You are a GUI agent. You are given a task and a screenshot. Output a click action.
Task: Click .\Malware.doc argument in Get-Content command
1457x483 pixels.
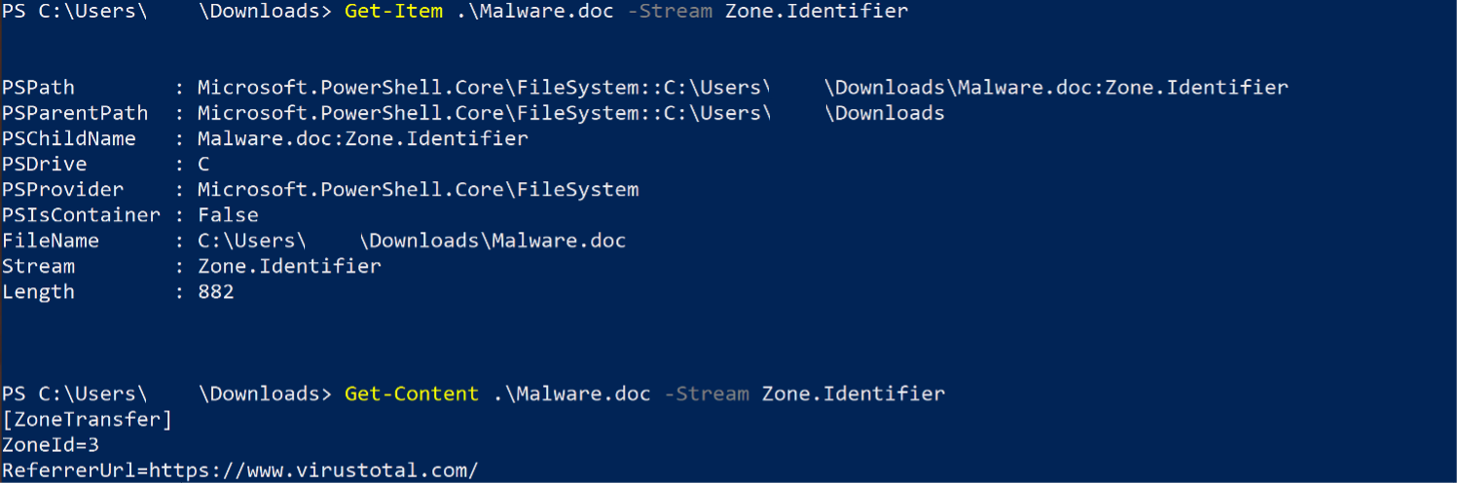571,394
